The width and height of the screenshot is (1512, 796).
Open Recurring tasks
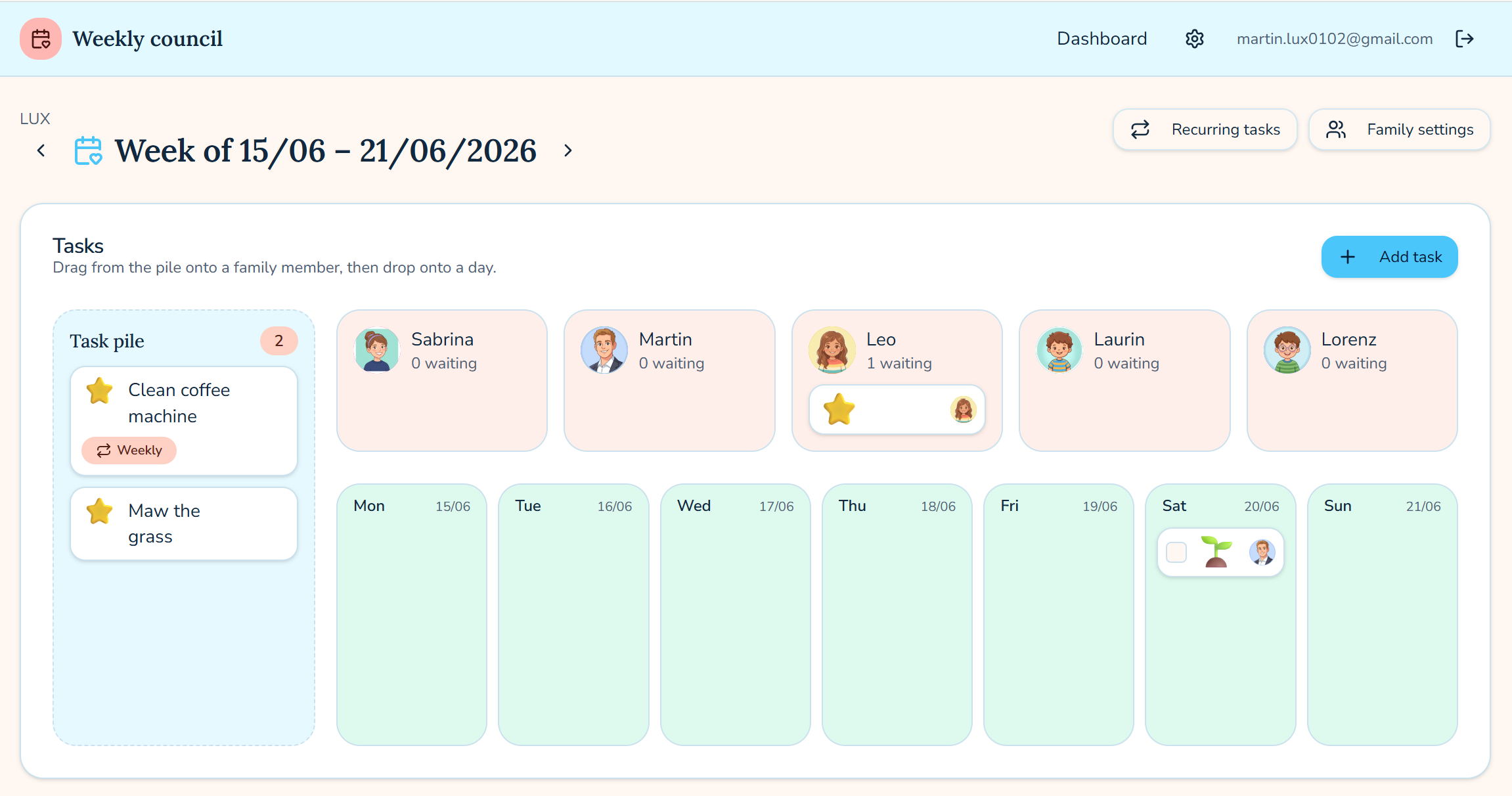point(1205,129)
